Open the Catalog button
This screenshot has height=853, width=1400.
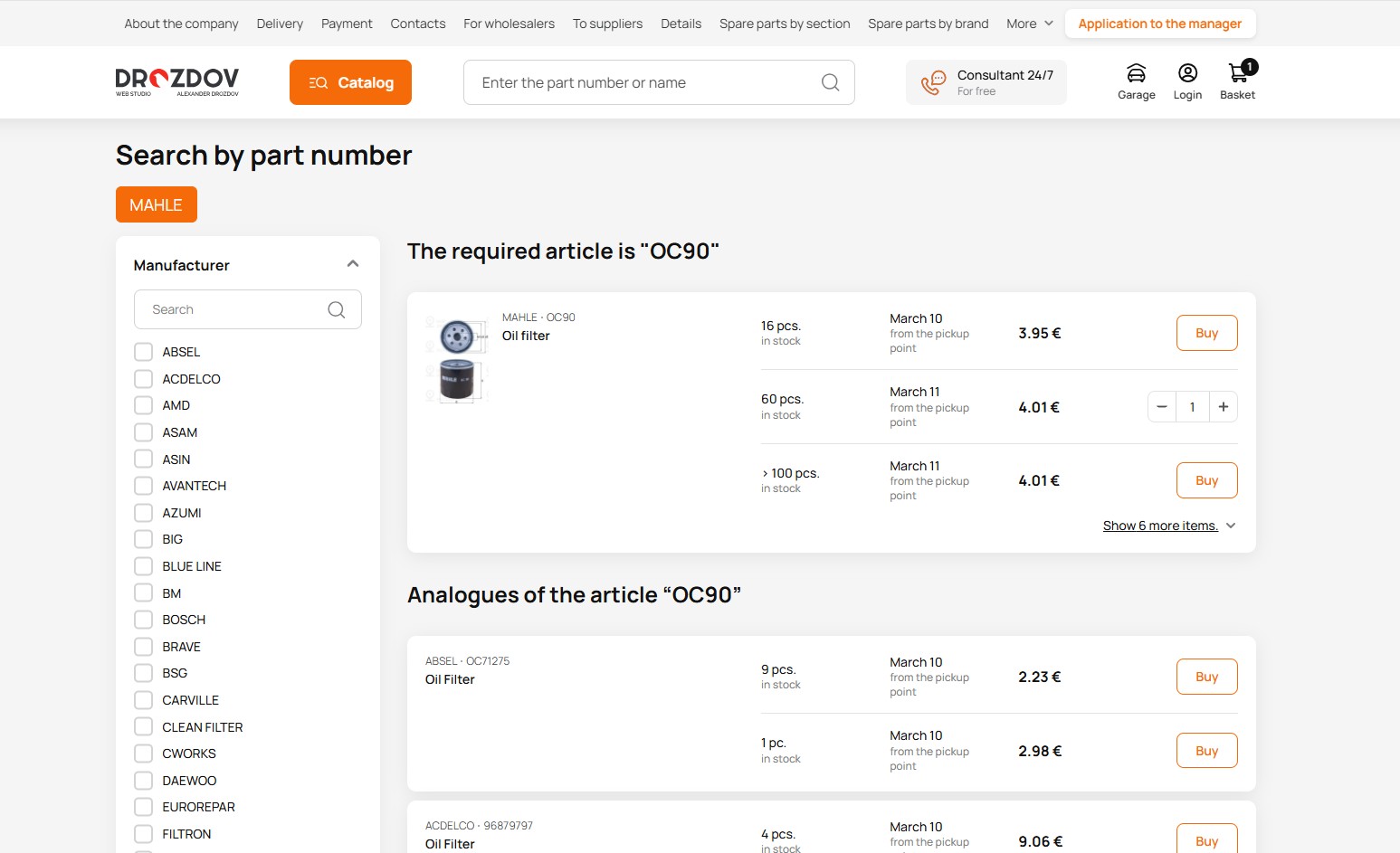click(x=350, y=82)
